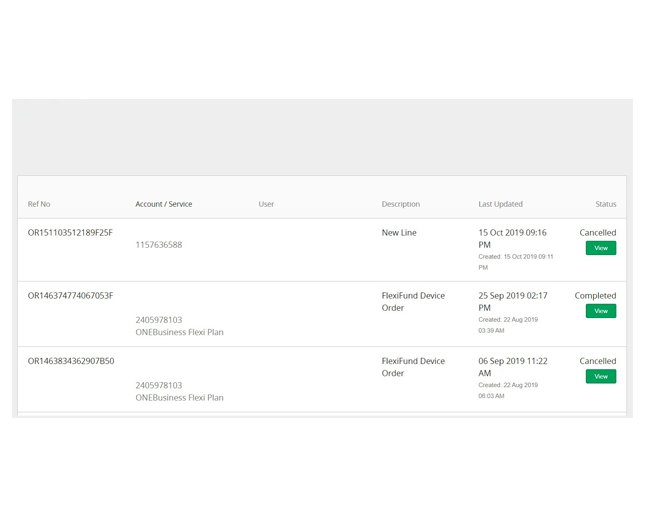
Task: Click ONEBusiness Flexi Plan in completed row
Action: click(x=179, y=332)
